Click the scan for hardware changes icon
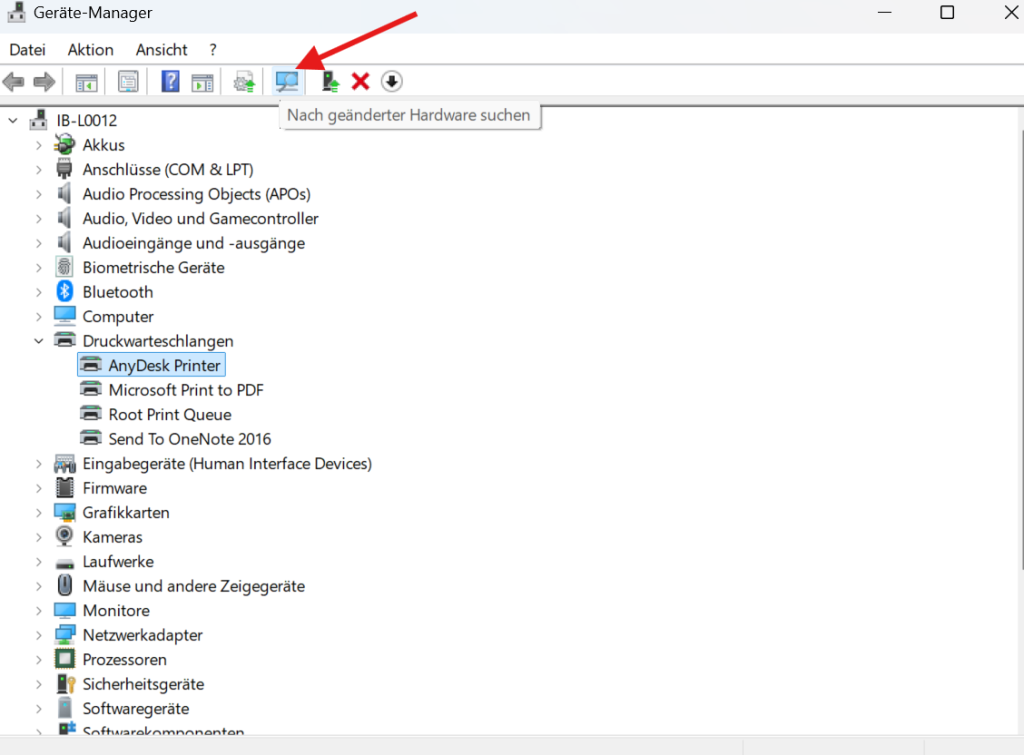Image resolution: width=1024 pixels, height=755 pixels. coord(287,82)
